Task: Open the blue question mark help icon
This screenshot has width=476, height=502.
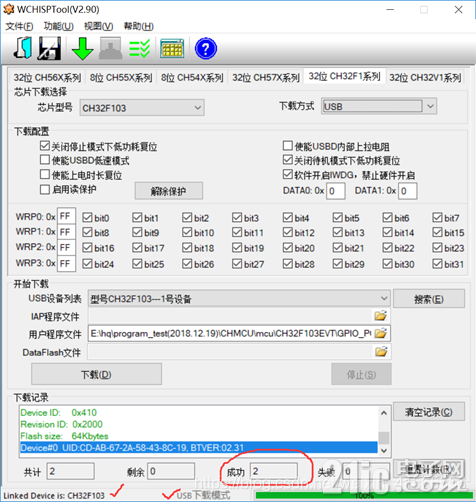Action: (x=206, y=49)
